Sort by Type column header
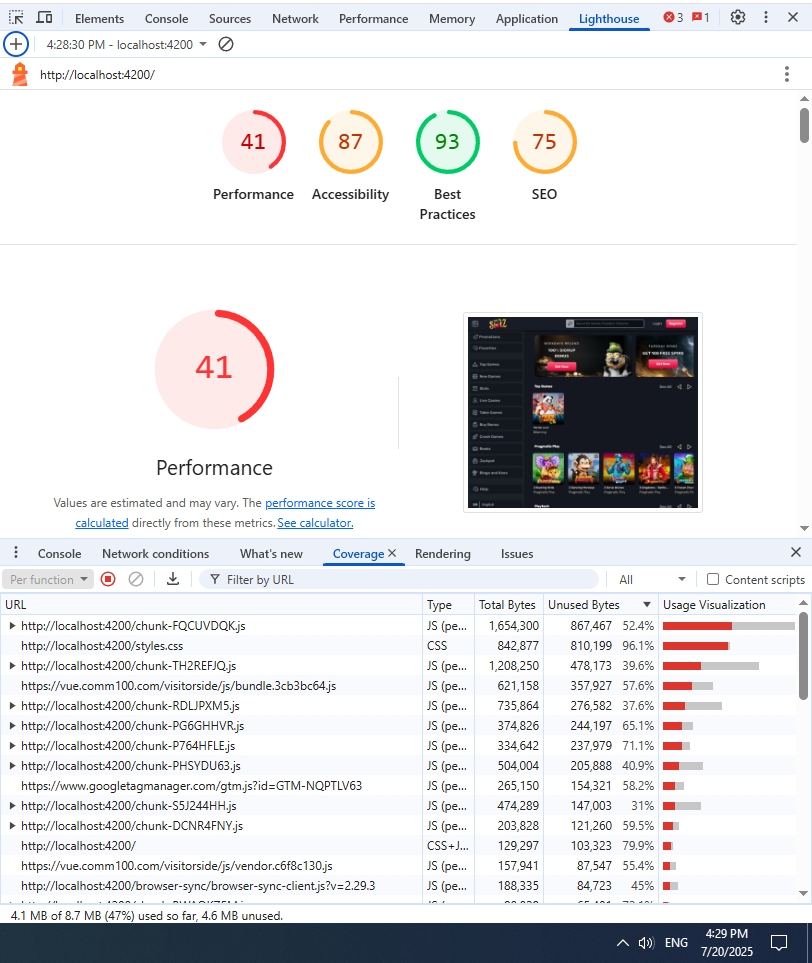This screenshot has height=963, width=812. coord(448,604)
